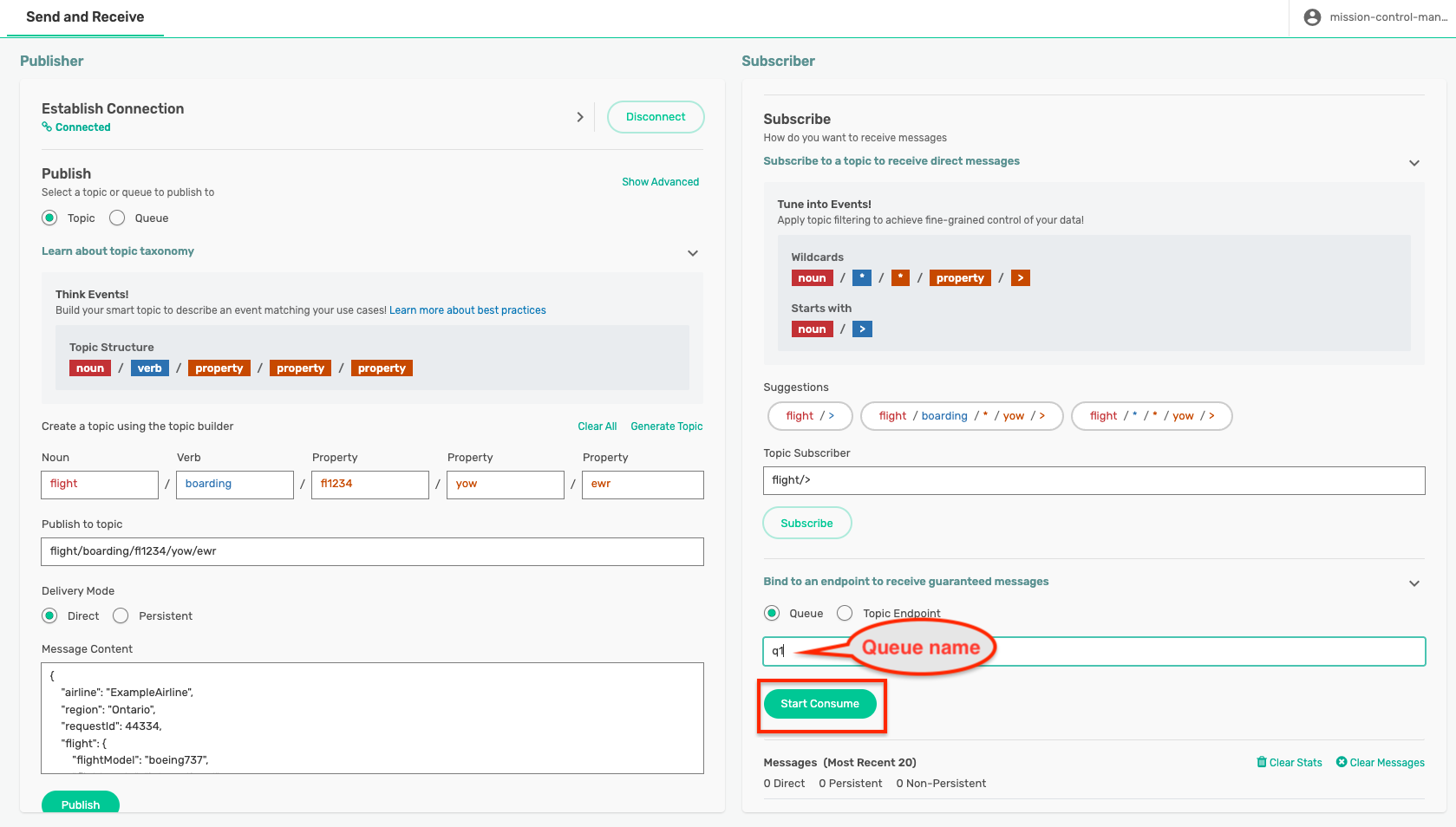The height and width of the screenshot is (827, 1456).
Task: Click red noun tag under Starts with
Action: [812, 329]
